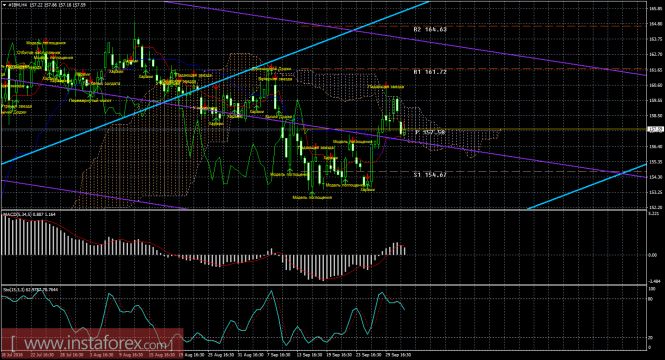Click the 80 level on Stochastic scale
The height and width of the screenshot is (360, 665).
[x=651, y=299]
